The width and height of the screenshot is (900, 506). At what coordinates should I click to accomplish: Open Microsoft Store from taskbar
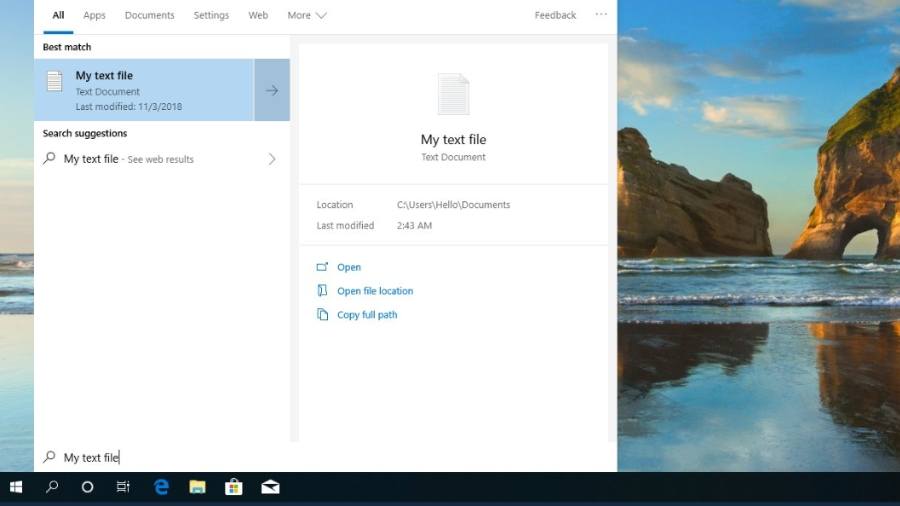tap(234, 487)
